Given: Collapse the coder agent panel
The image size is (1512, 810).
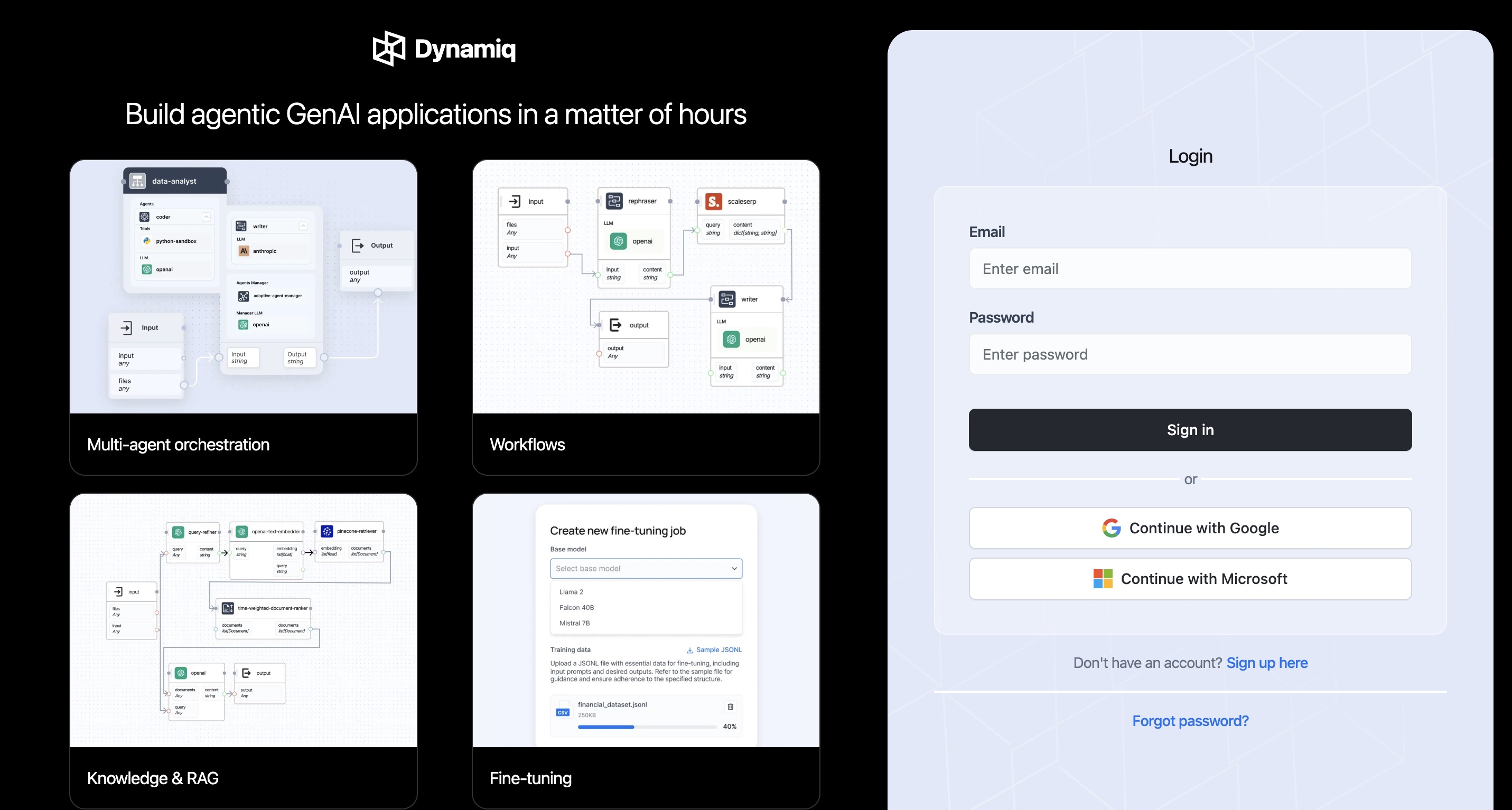Looking at the screenshot, I should click(x=206, y=216).
